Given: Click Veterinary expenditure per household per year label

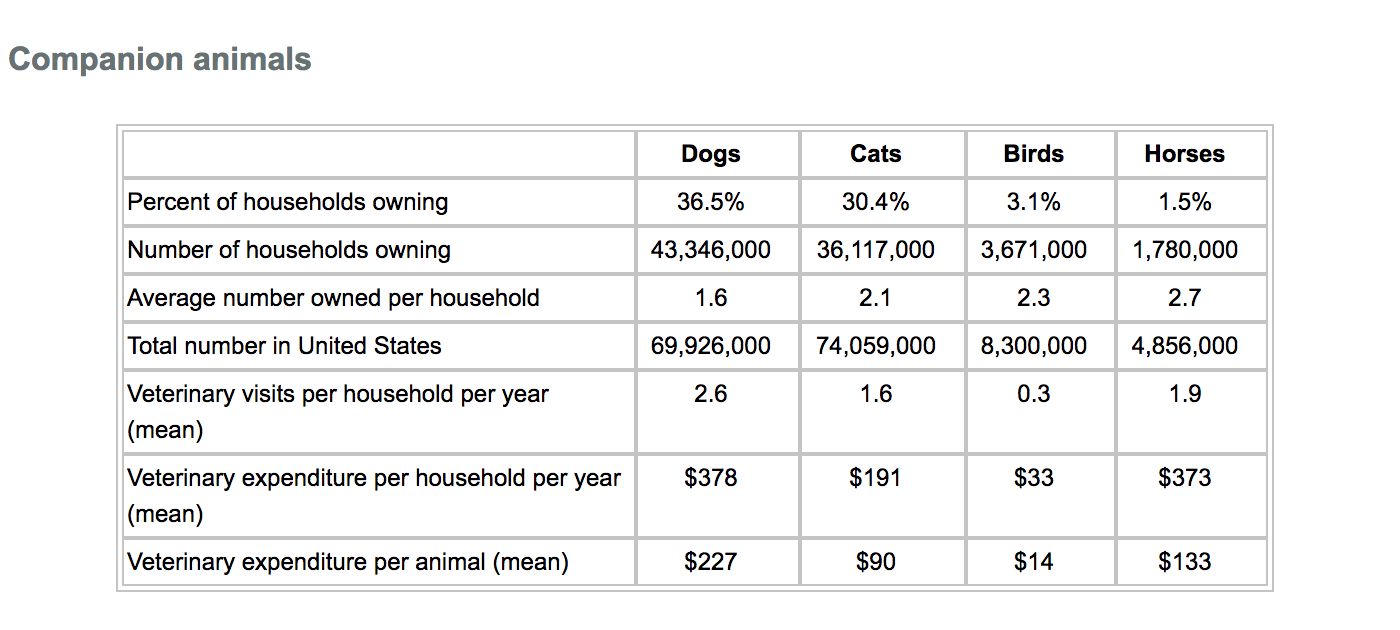Looking at the screenshot, I should click(374, 478).
